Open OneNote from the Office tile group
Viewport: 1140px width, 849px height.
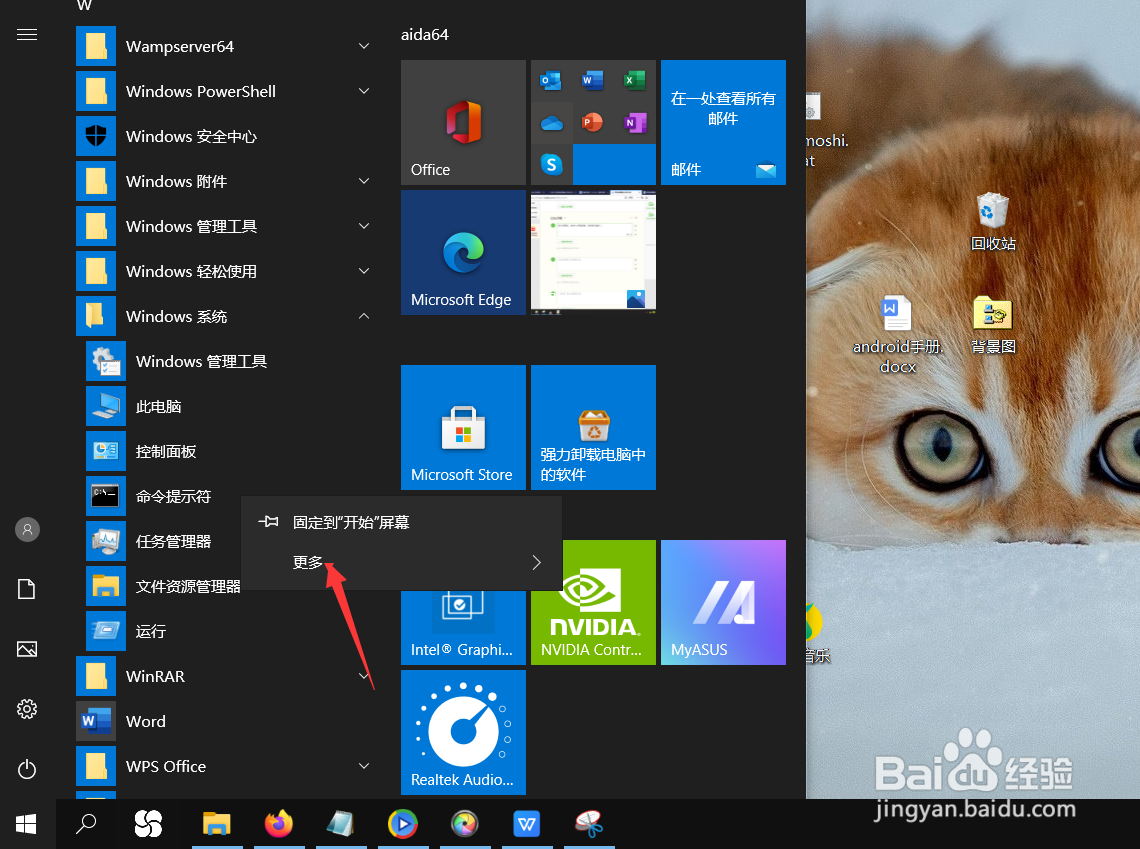[x=635, y=122]
